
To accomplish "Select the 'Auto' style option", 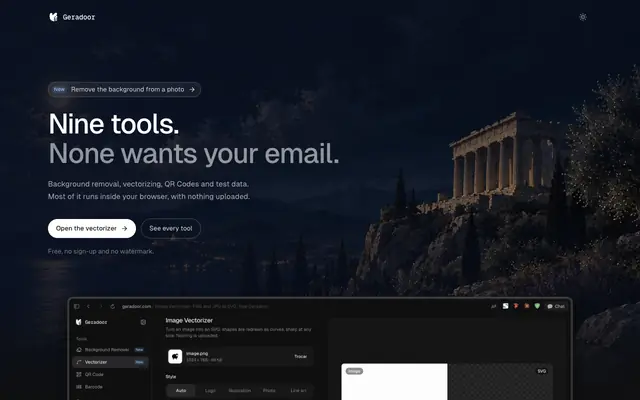I will point(181,391).
